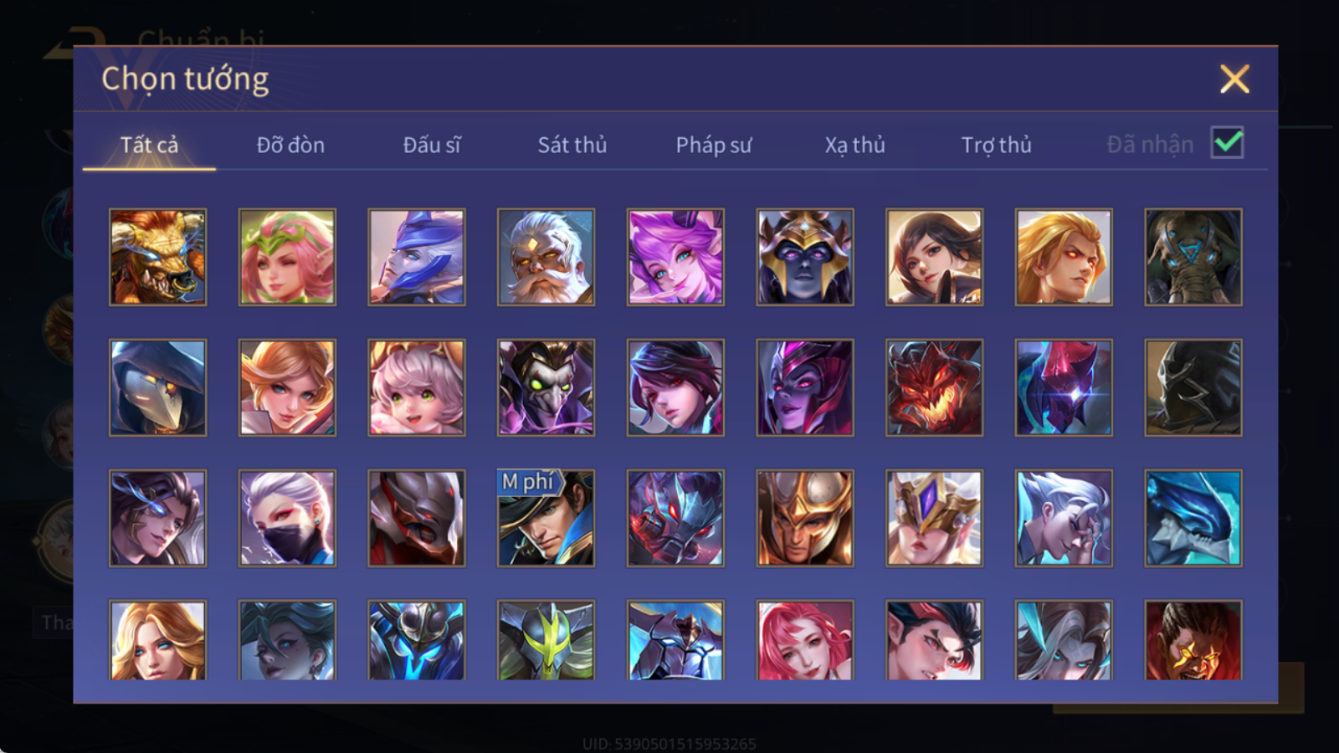Screen dimensions: 1339x753
Task: Select the blonde long-haired male hero
Action: (1064, 257)
